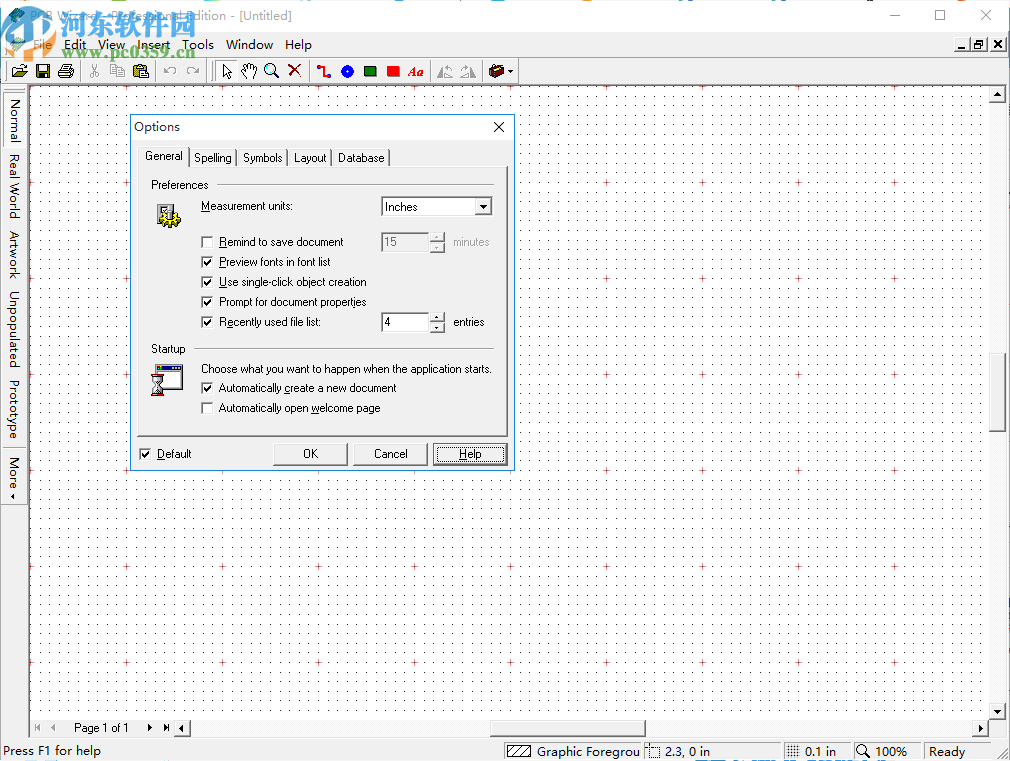
Task: Open the Window menu
Action: pos(249,44)
